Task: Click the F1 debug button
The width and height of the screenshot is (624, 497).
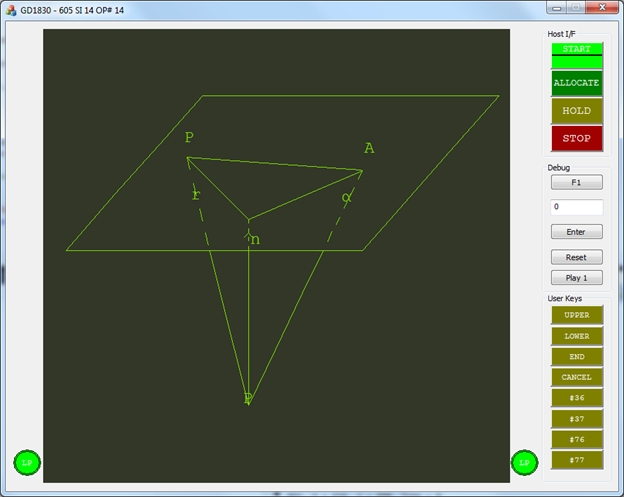Action: click(577, 182)
